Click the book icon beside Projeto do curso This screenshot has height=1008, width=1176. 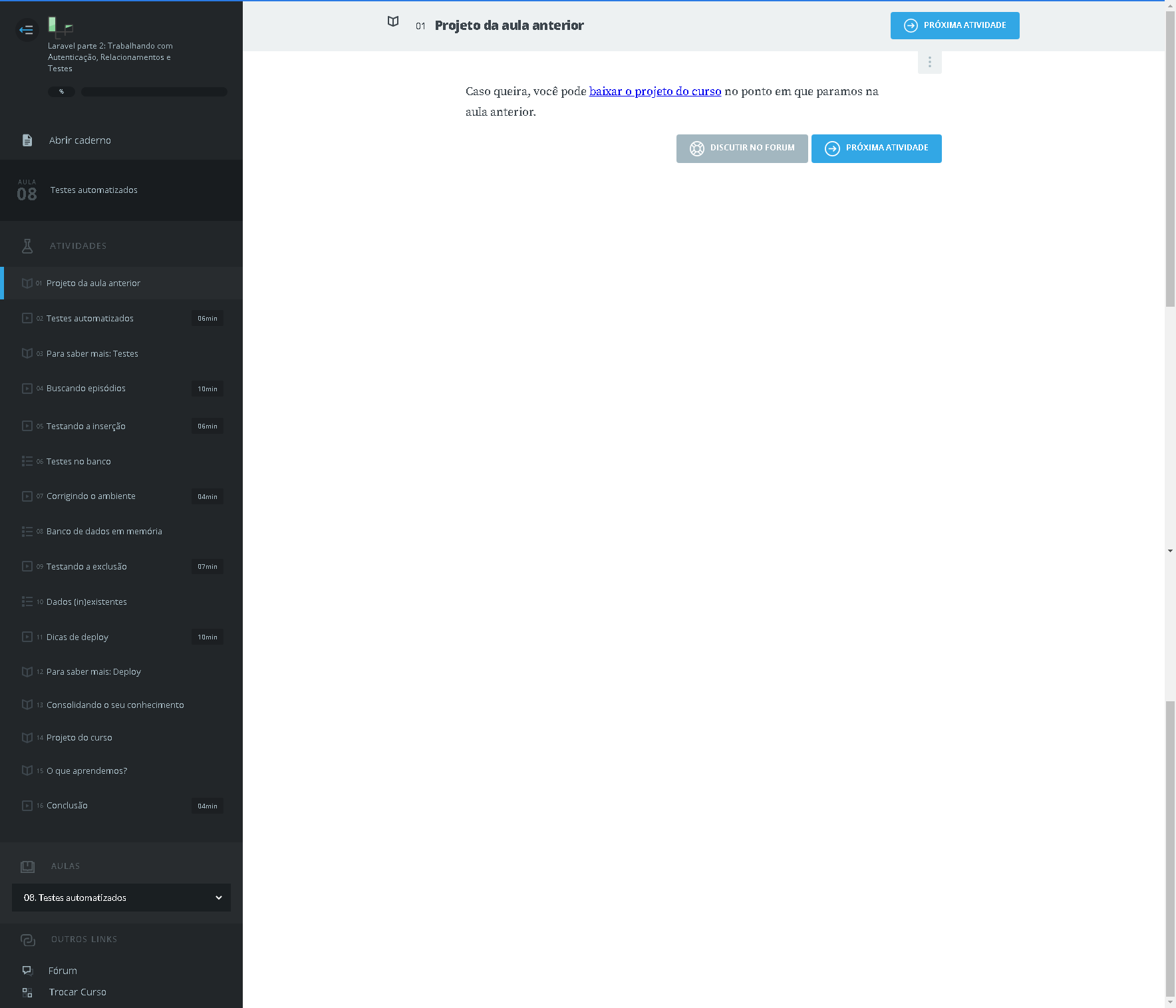pyautogui.click(x=27, y=738)
